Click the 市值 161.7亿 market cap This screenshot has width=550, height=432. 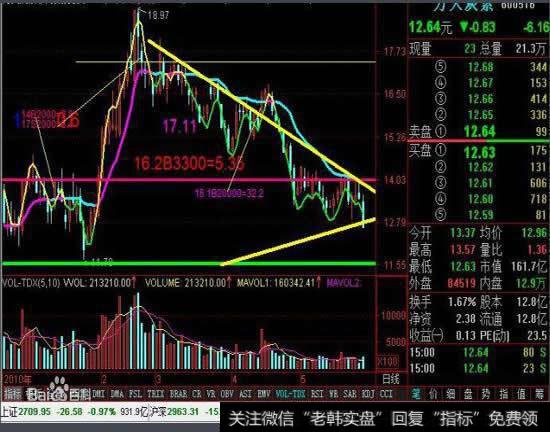click(529, 267)
